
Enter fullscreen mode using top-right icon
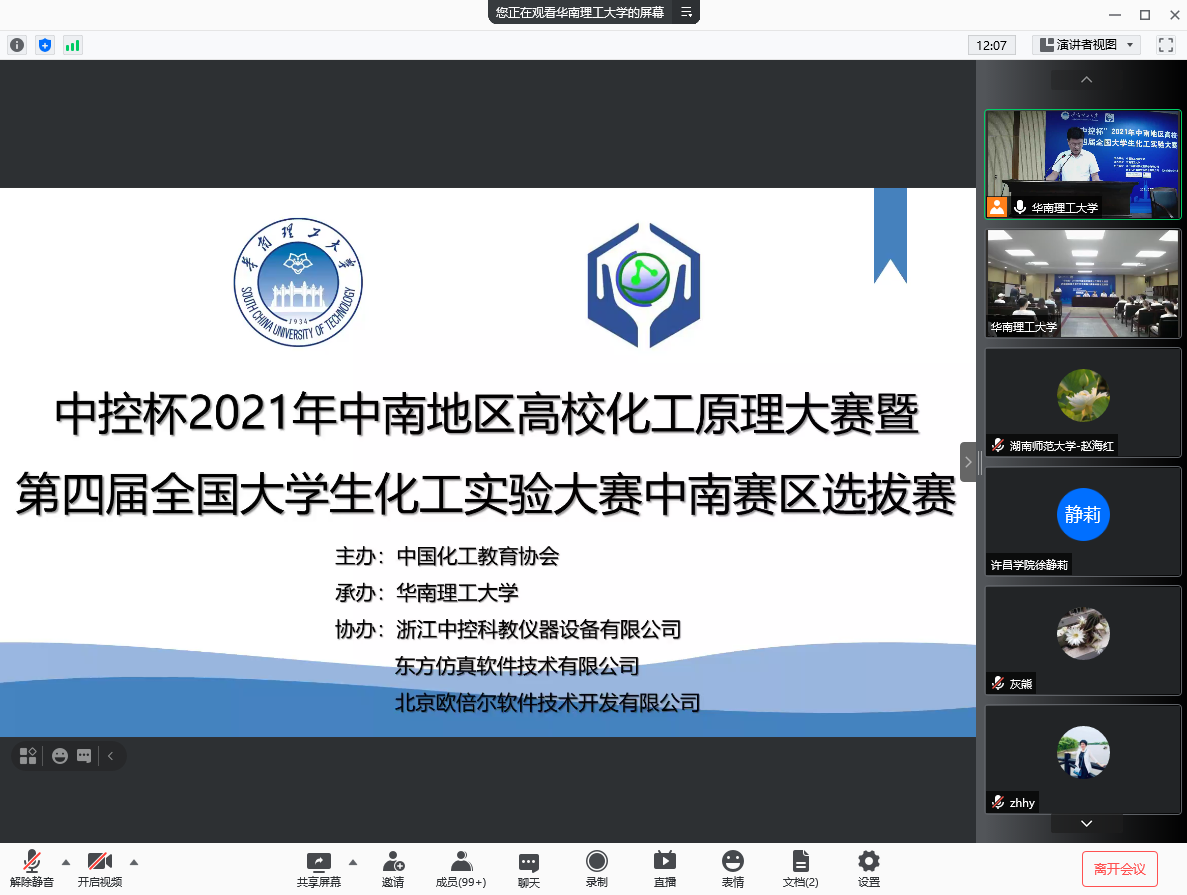click(x=1165, y=45)
